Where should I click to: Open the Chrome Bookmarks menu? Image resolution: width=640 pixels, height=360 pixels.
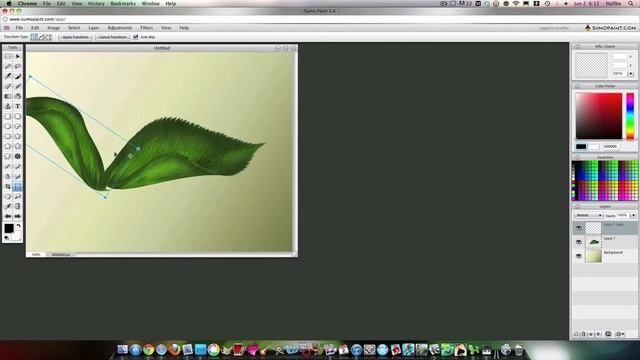tap(123, 4)
